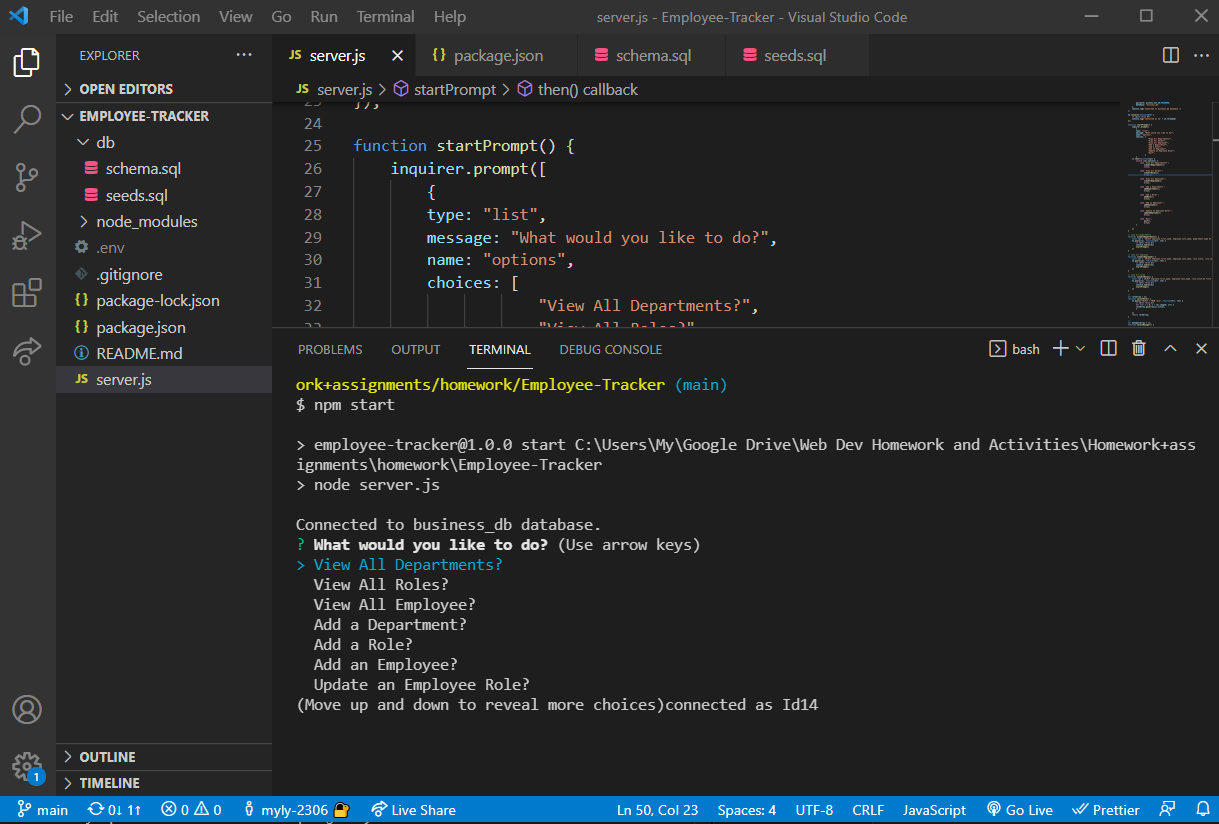Split the editor using the toolbar icon
The height and width of the screenshot is (824, 1219).
1170,55
